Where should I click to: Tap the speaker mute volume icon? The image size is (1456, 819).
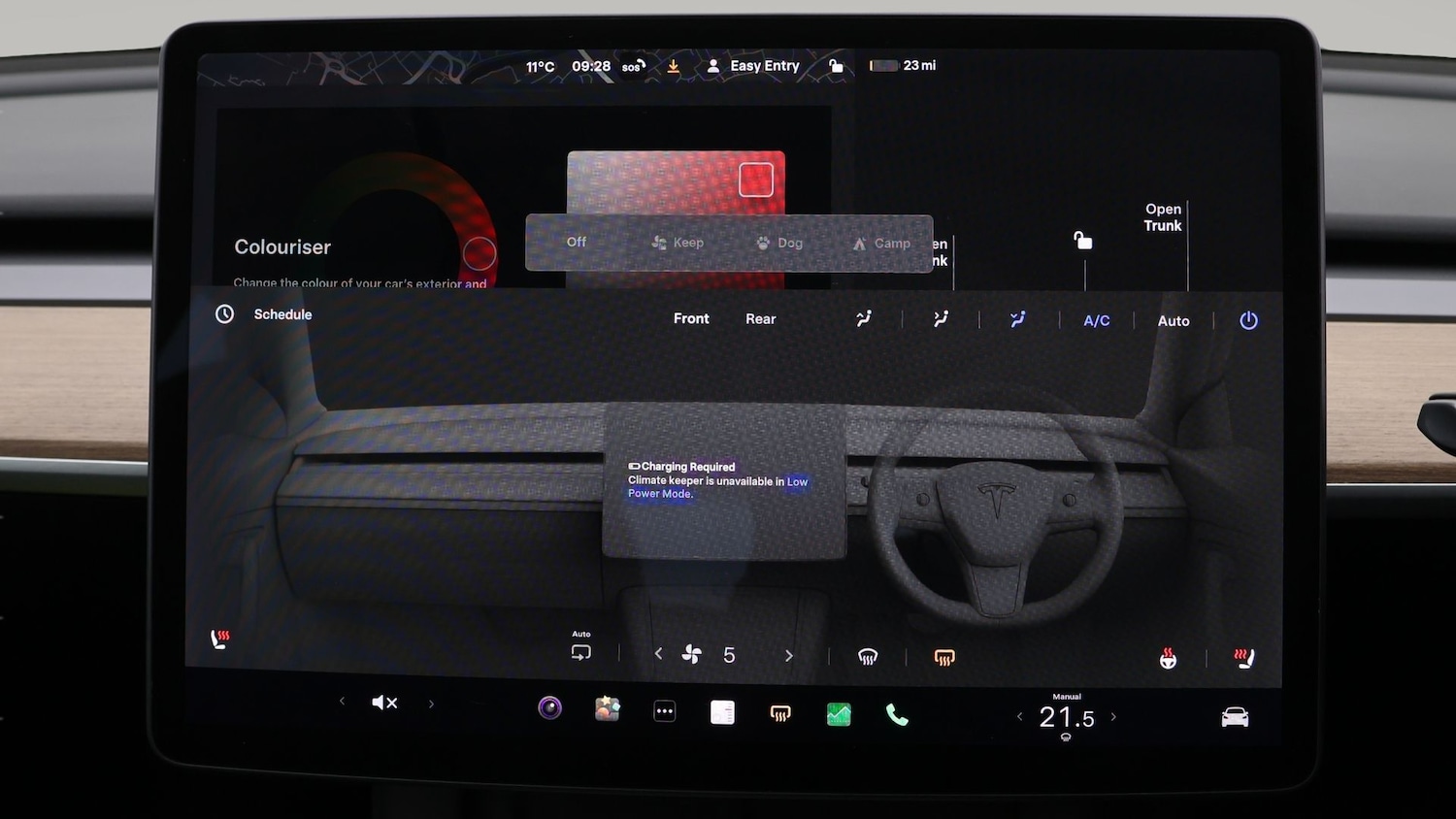pyautogui.click(x=384, y=703)
